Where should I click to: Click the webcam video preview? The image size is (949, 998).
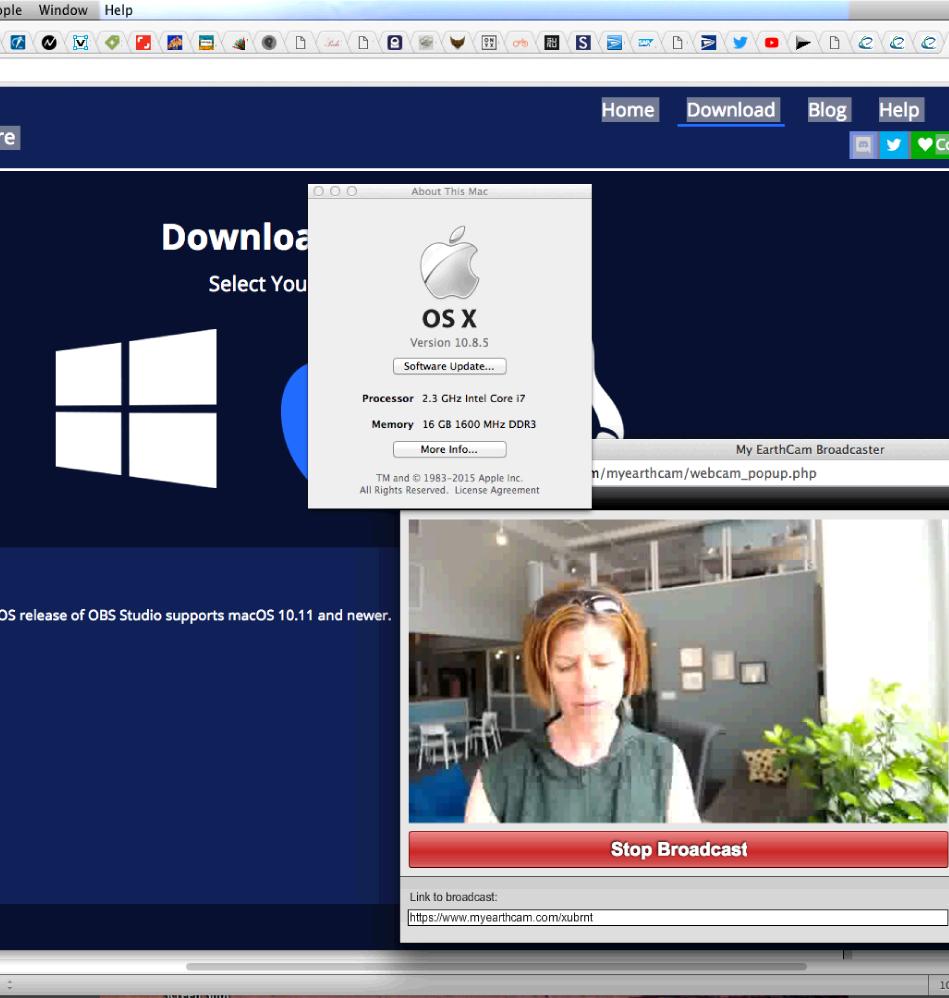[678, 671]
